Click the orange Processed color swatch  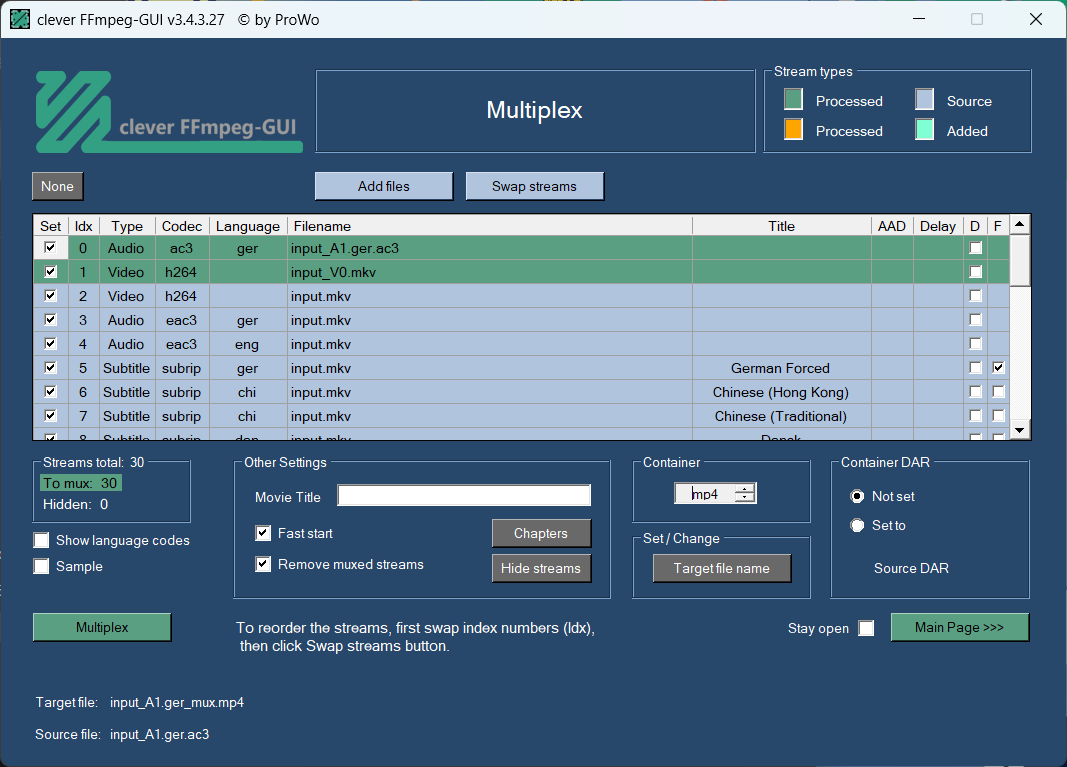[793, 130]
